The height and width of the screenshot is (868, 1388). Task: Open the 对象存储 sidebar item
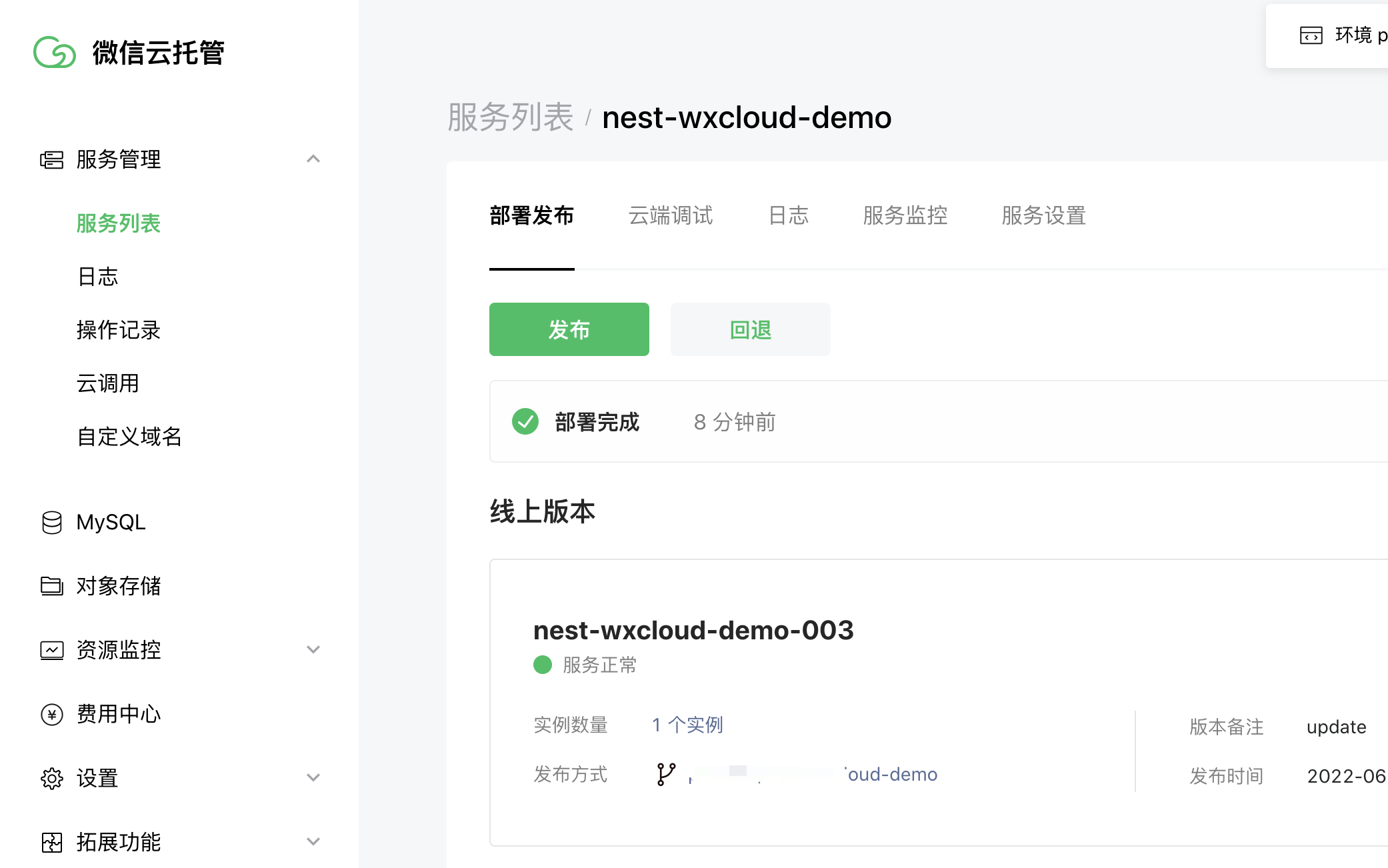pyautogui.click(x=119, y=586)
